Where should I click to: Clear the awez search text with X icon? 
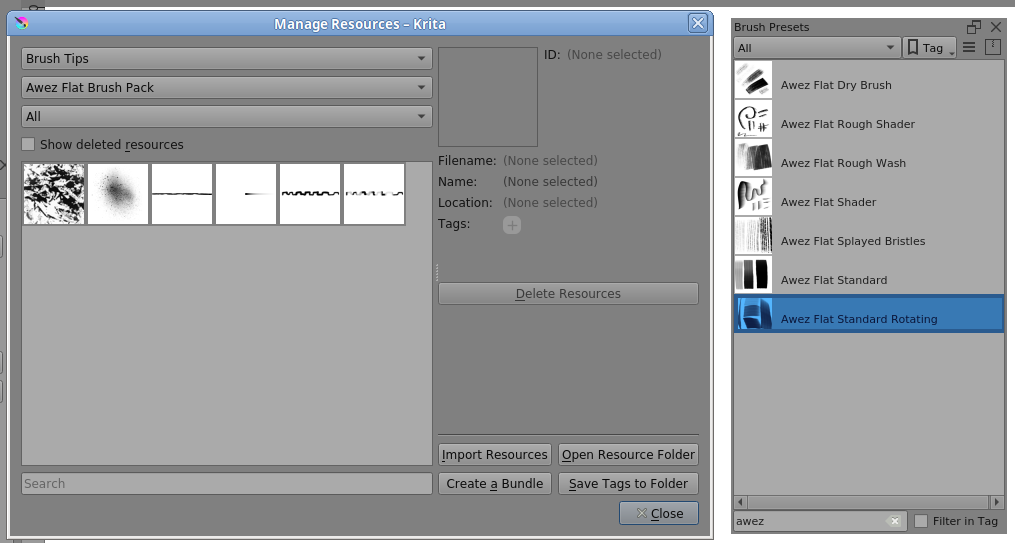point(894,521)
